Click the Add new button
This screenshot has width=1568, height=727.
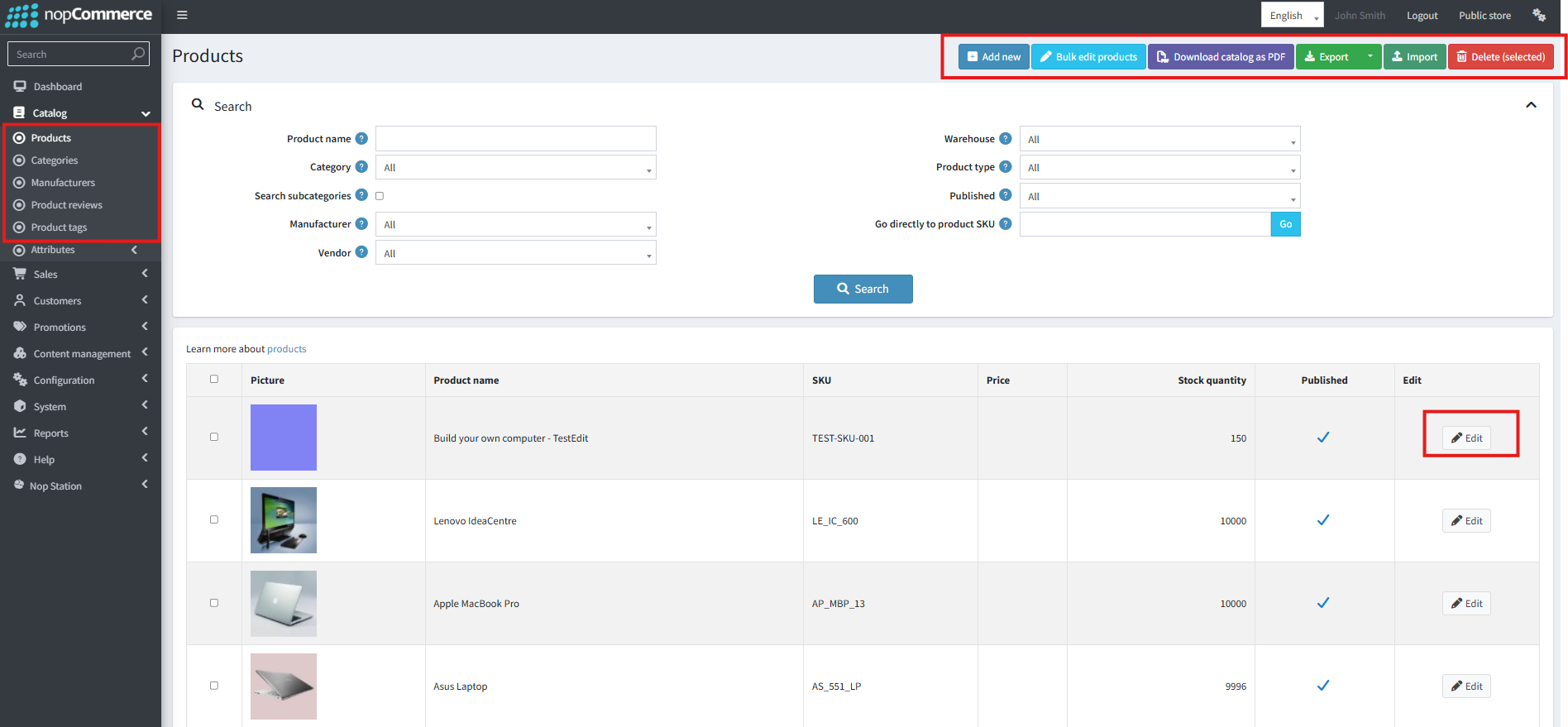pos(993,56)
